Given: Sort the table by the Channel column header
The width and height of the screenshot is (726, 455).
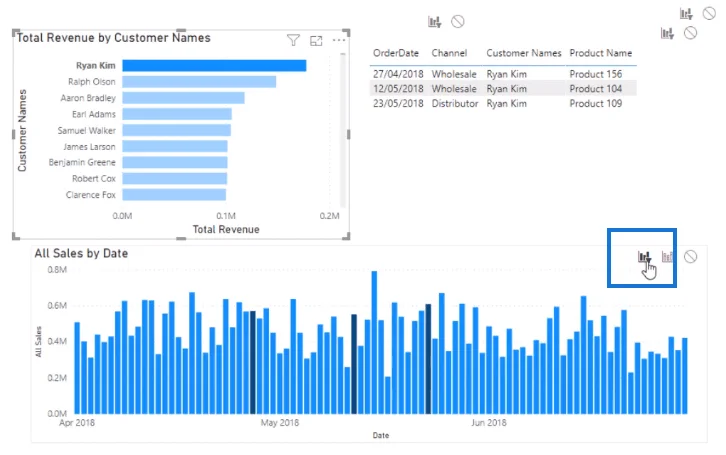Looking at the screenshot, I should click(x=449, y=53).
